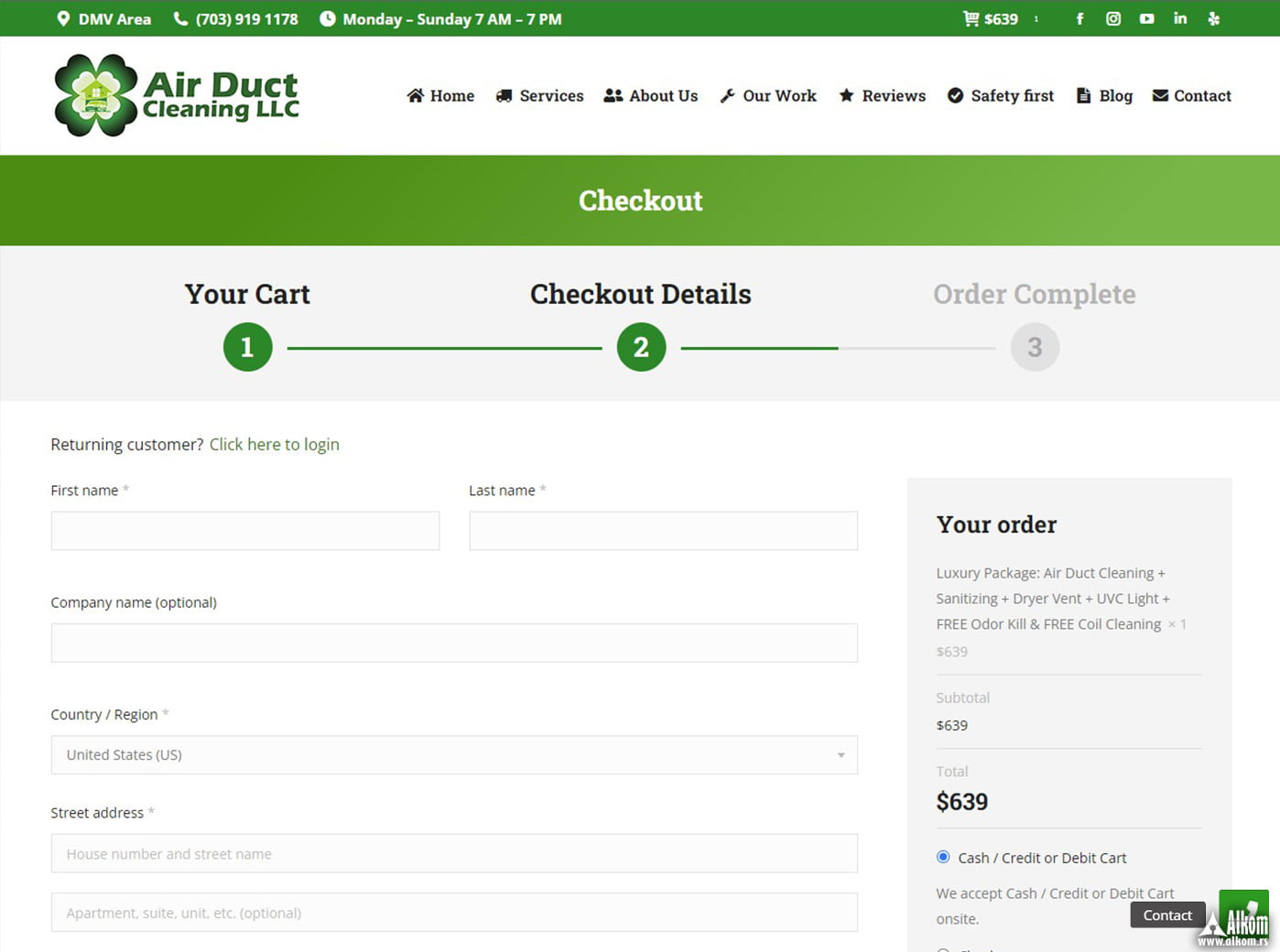
Task: Click the YouTube icon in header
Action: pos(1146,18)
